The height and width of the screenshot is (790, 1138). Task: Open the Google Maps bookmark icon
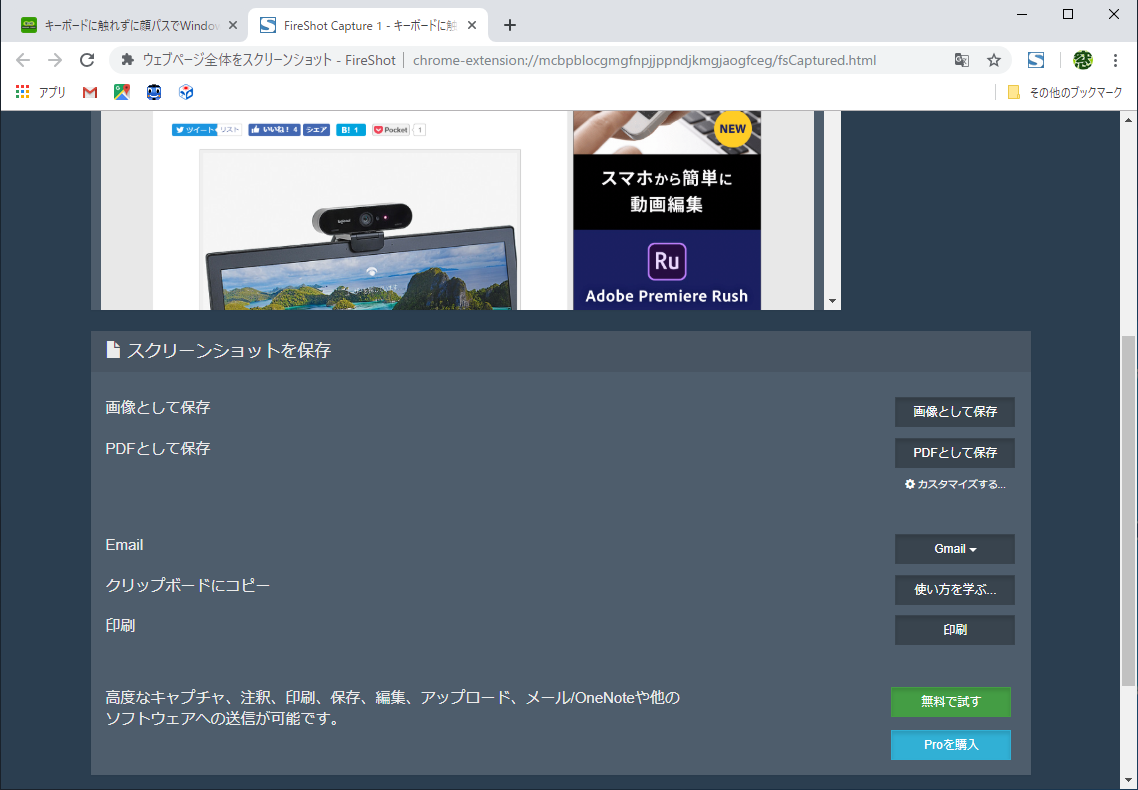[x=121, y=92]
